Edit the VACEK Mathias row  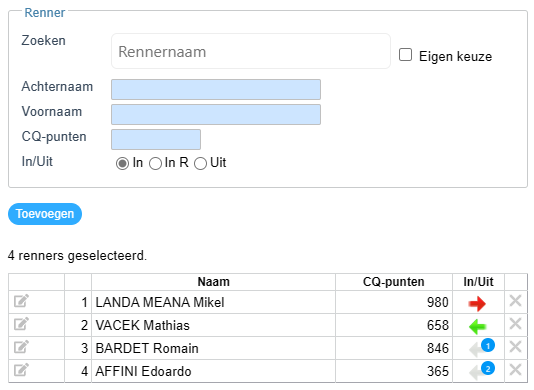pos(21,324)
